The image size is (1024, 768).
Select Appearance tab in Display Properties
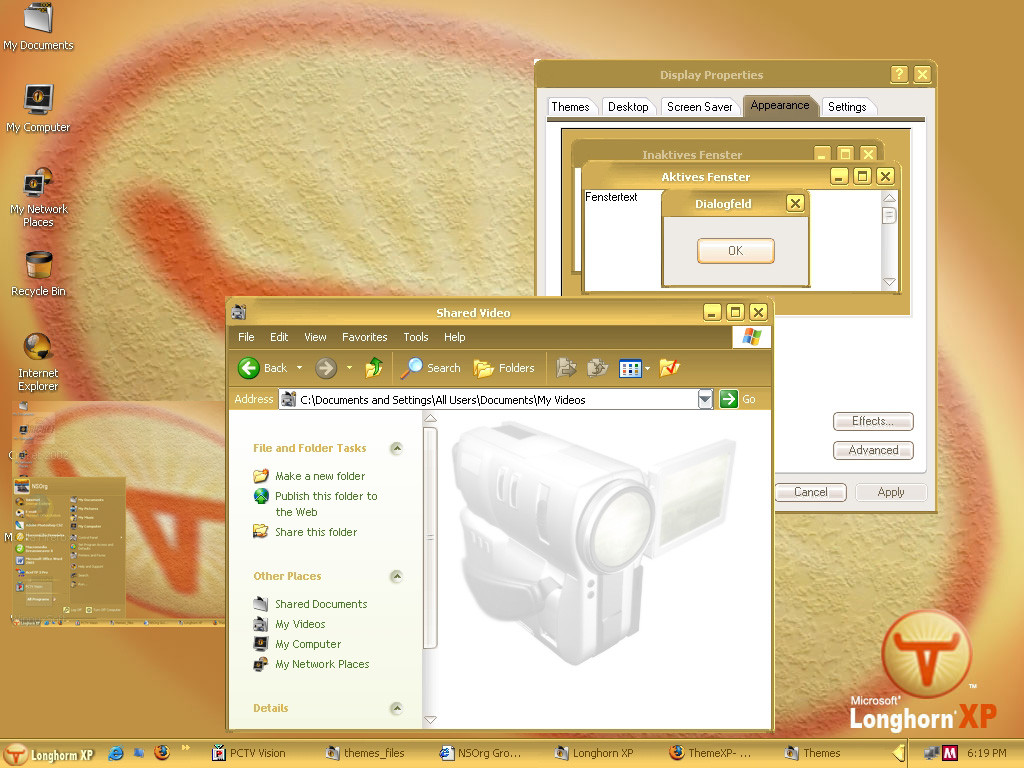[x=780, y=105]
